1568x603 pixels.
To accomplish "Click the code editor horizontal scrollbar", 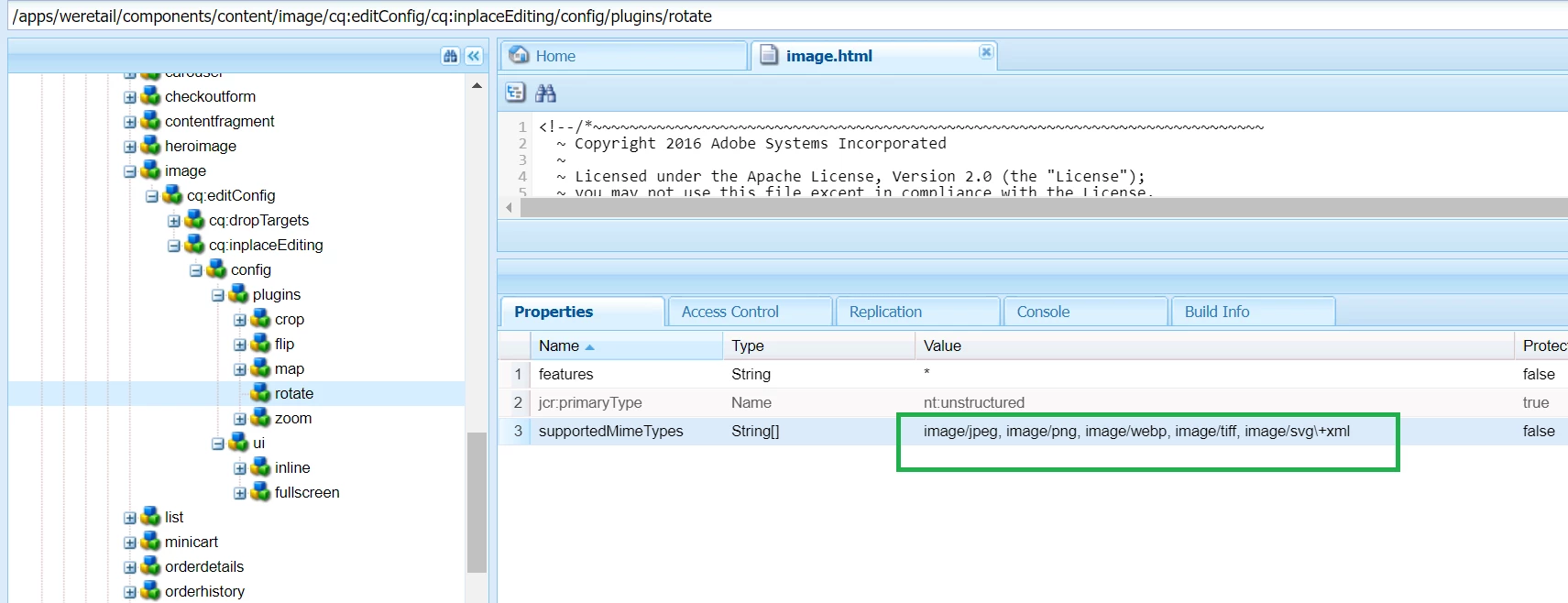I will tap(1044, 208).
